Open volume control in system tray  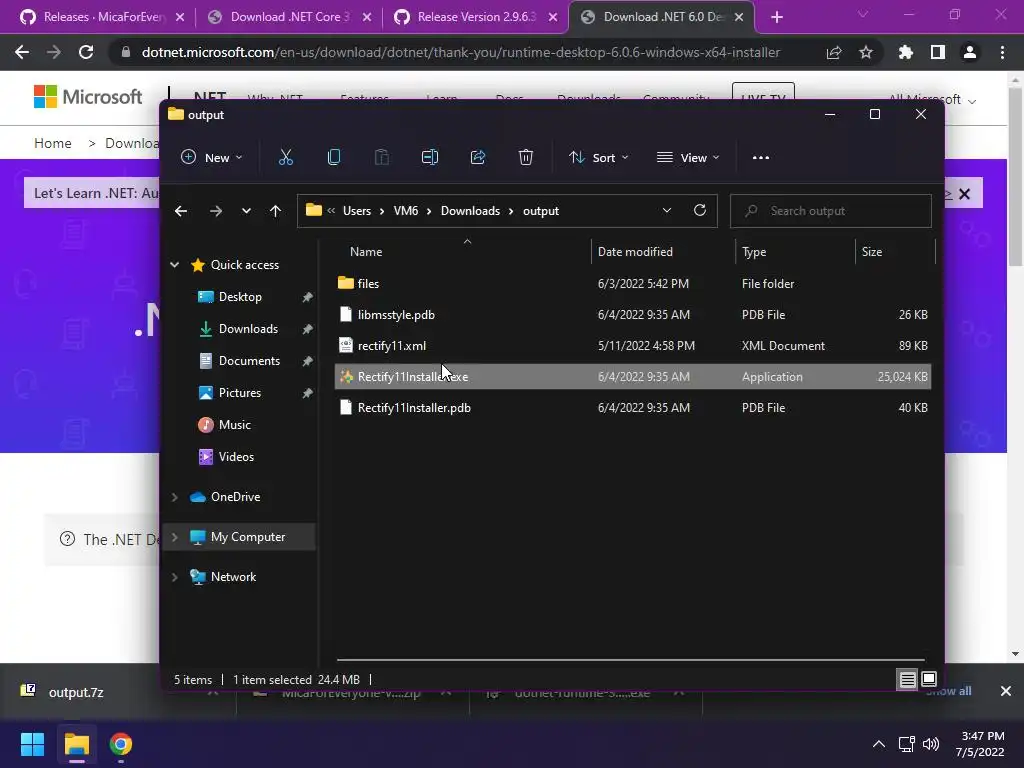tap(931, 744)
